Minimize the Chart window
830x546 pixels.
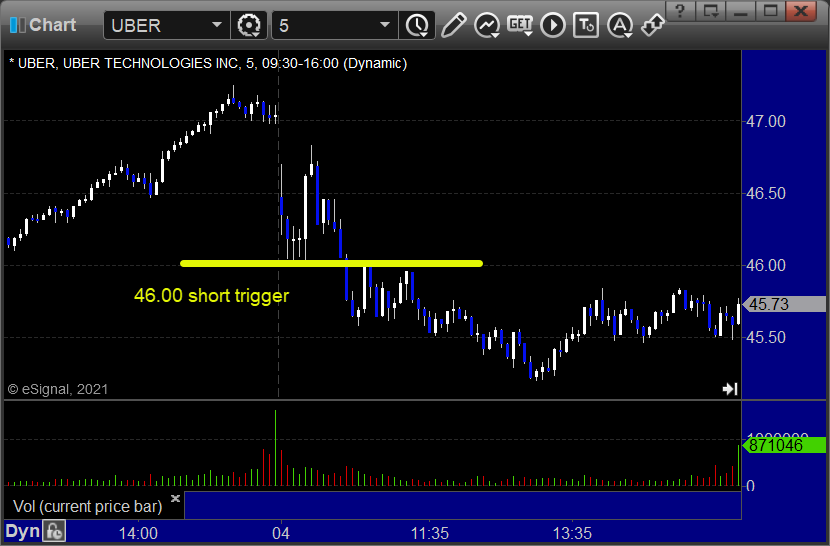(741, 11)
